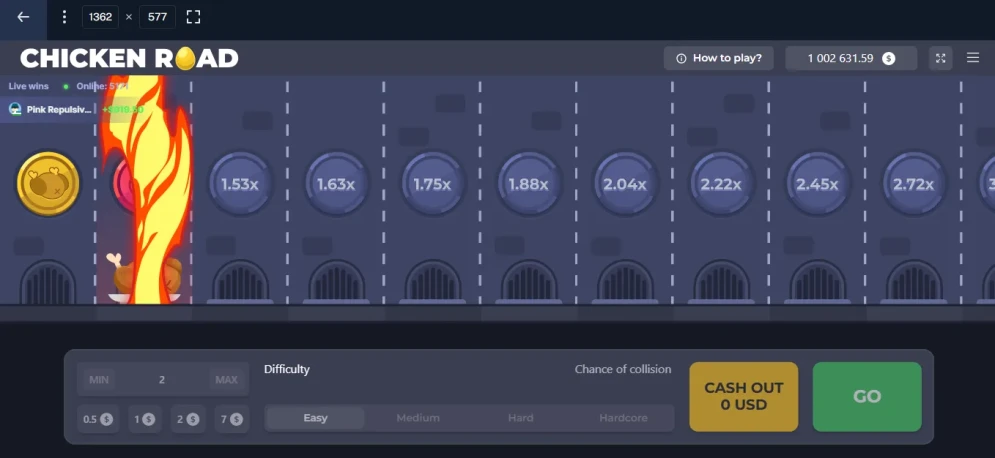
Task: Select Hard difficulty
Action: (x=521, y=418)
